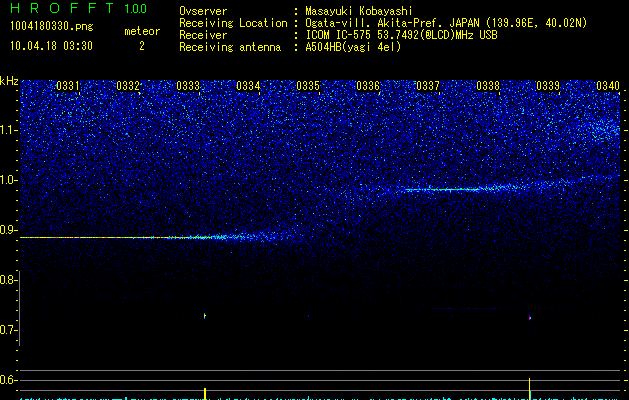Click time marker 0331
This screenshot has height=400, width=629.
[x=68, y=86]
